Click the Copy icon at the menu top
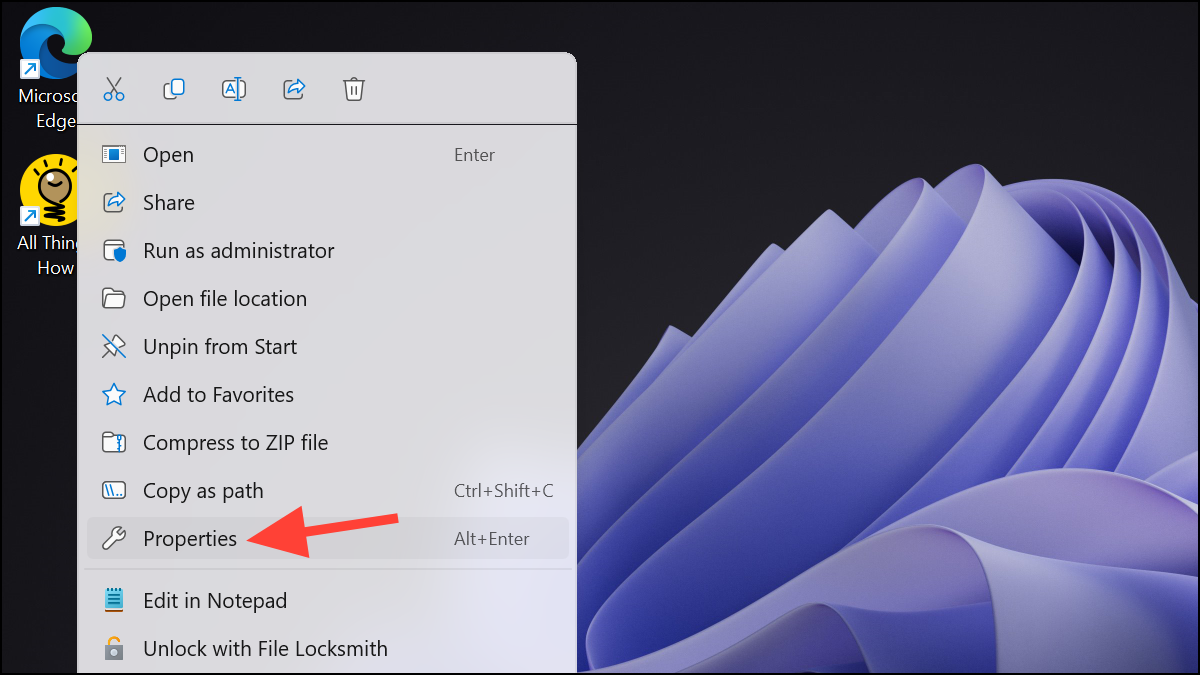The height and width of the screenshot is (675, 1200). click(x=174, y=89)
